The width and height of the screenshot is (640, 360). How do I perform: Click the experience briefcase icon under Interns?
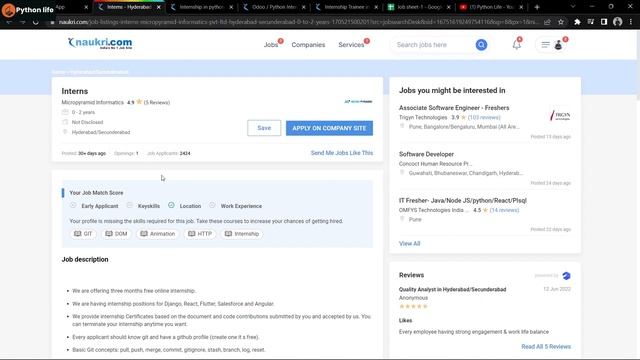[65, 112]
